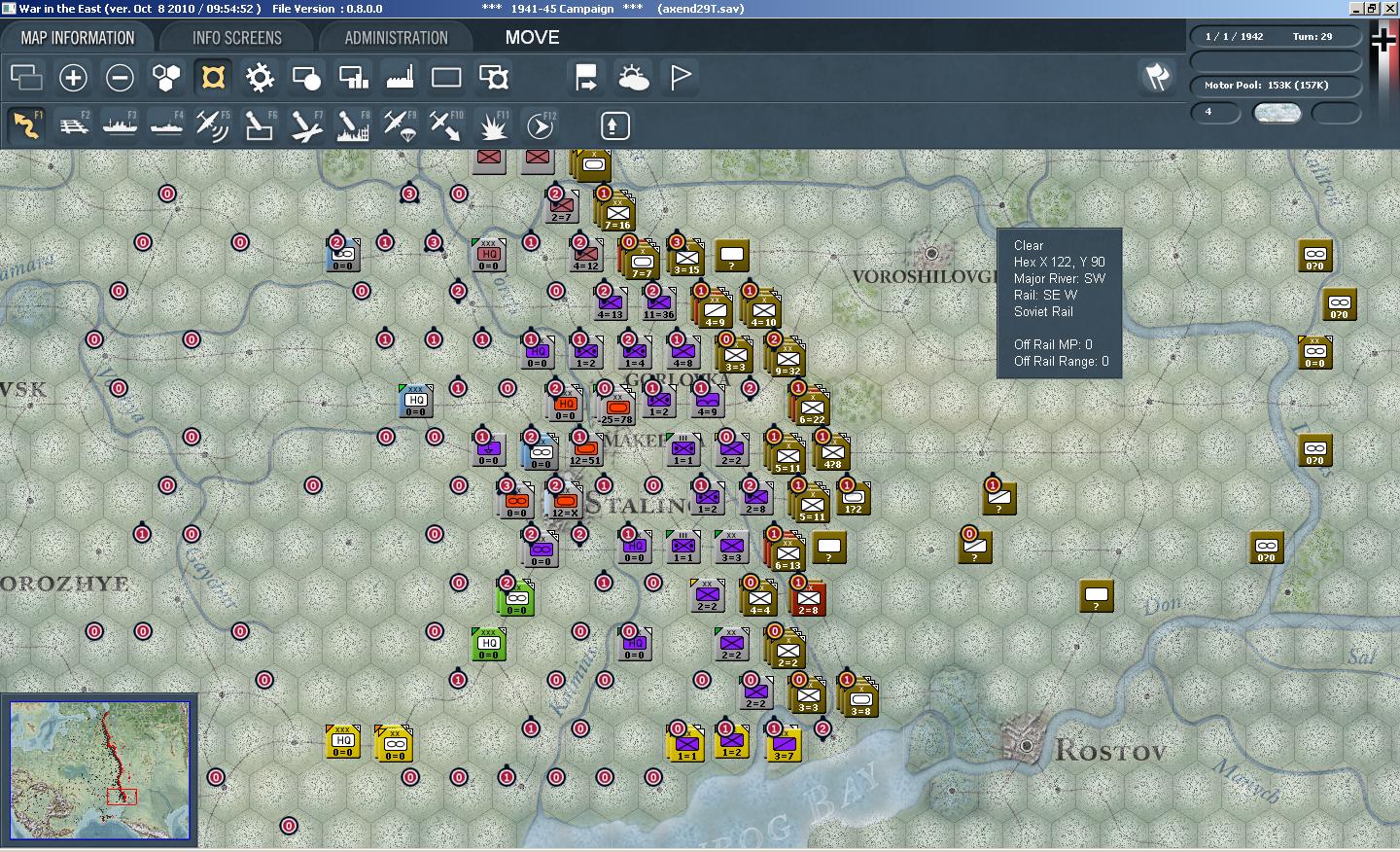1400x852 pixels.
Task: Select the yellow HQ 0=0 counter
Action: pos(343,741)
